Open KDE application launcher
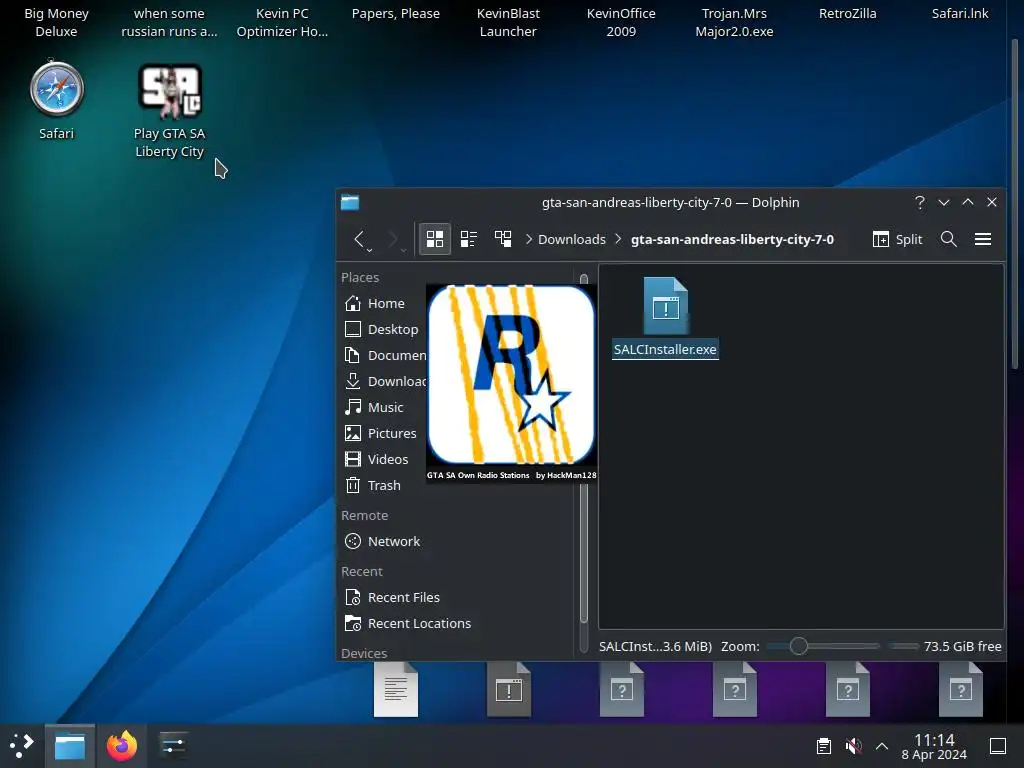 click(22, 745)
